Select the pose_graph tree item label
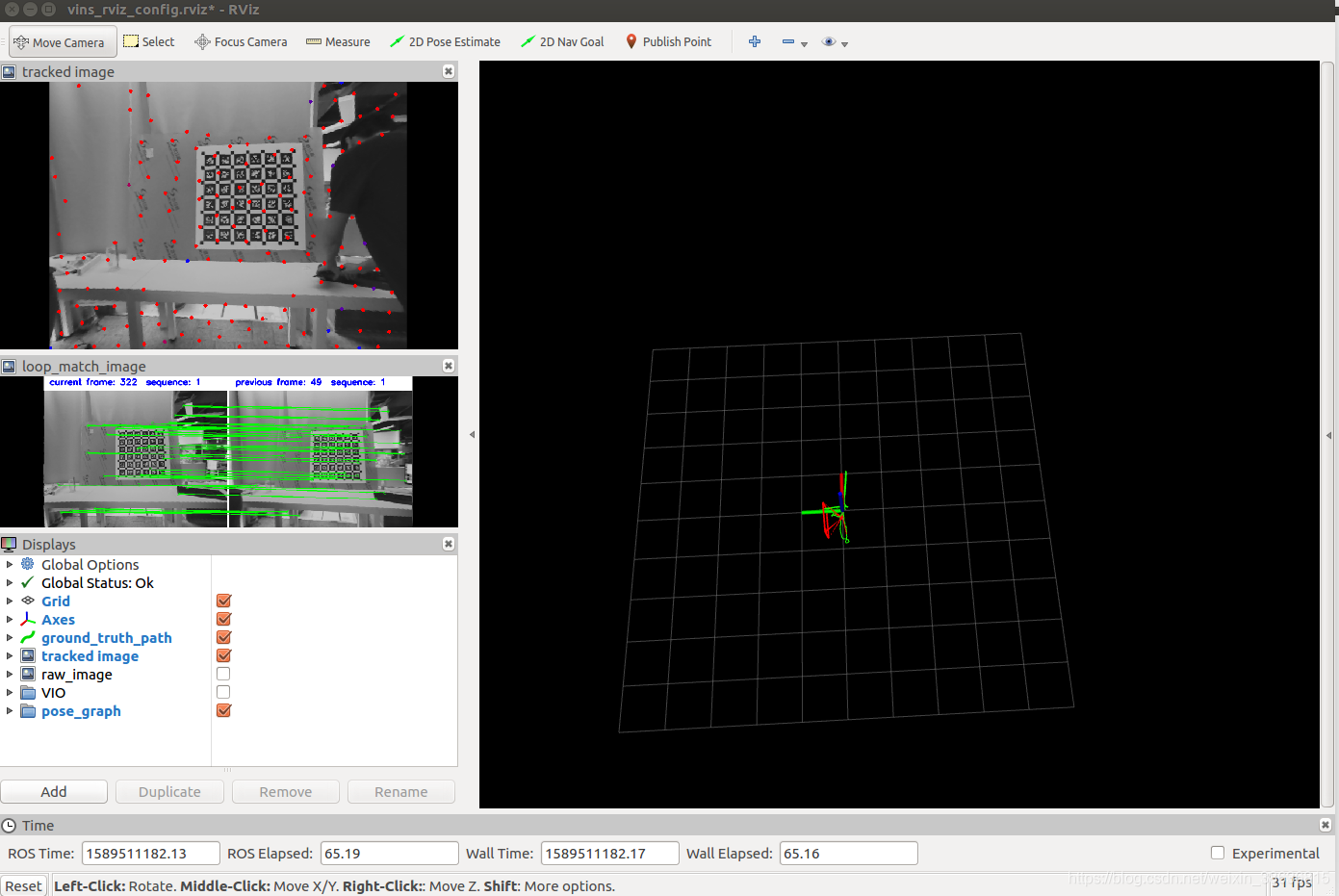 tap(81, 711)
